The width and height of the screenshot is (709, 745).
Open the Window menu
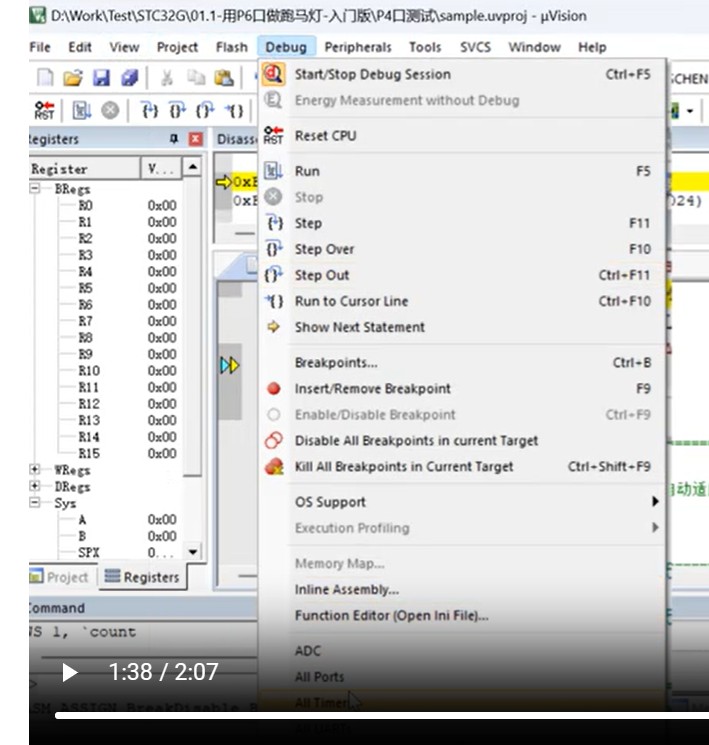click(x=535, y=47)
